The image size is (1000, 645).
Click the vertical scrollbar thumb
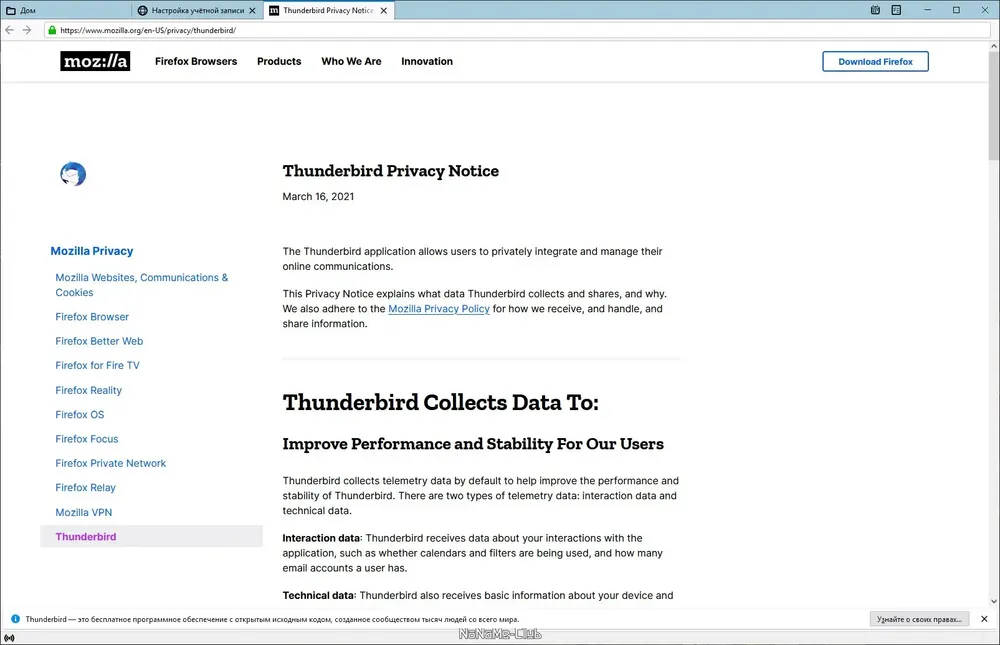coord(994,105)
